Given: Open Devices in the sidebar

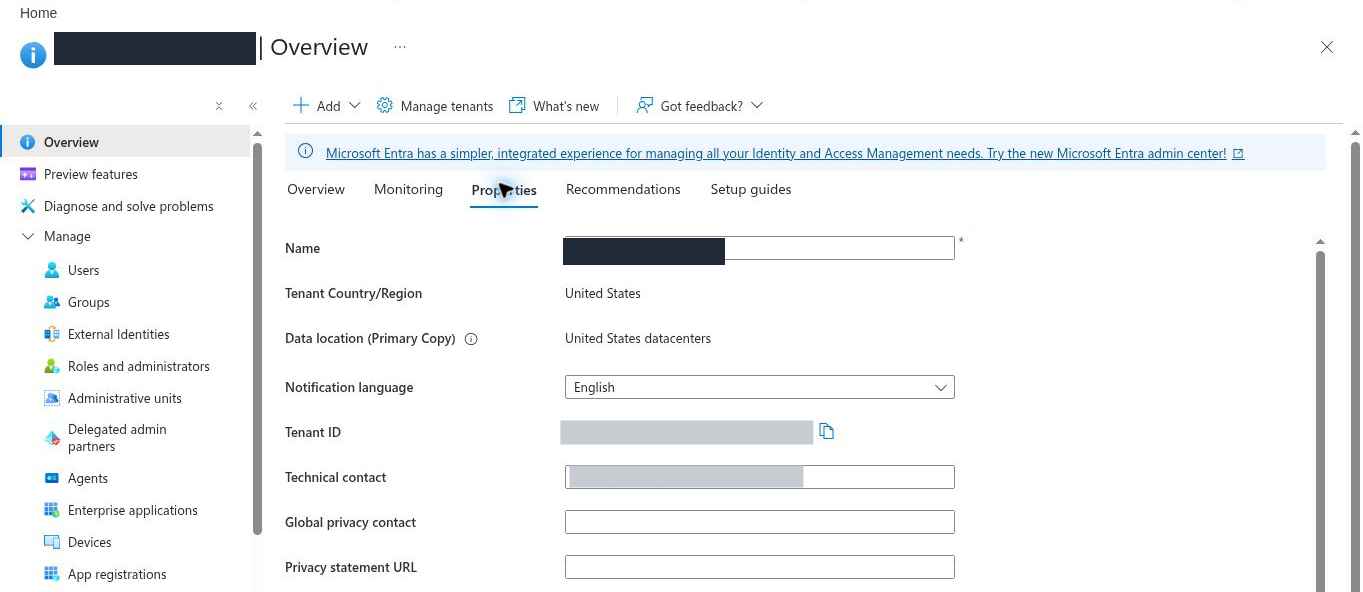Looking at the screenshot, I should click(x=90, y=542).
